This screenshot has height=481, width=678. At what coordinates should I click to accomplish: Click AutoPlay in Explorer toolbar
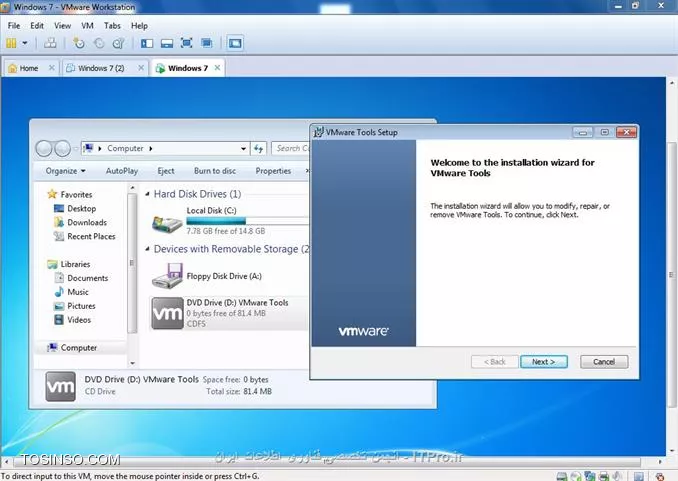point(122,171)
